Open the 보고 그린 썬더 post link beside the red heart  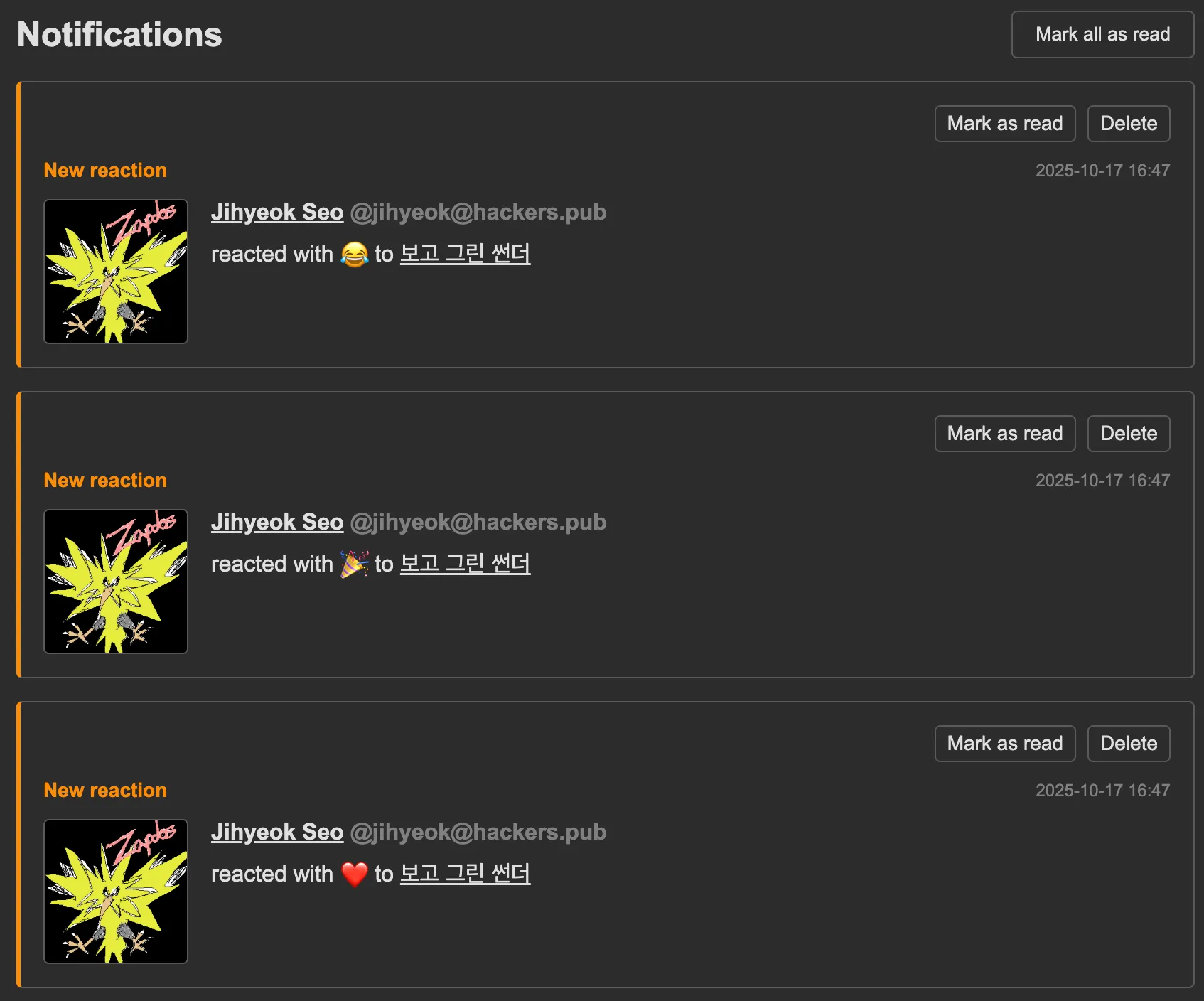click(x=465, y=874)
